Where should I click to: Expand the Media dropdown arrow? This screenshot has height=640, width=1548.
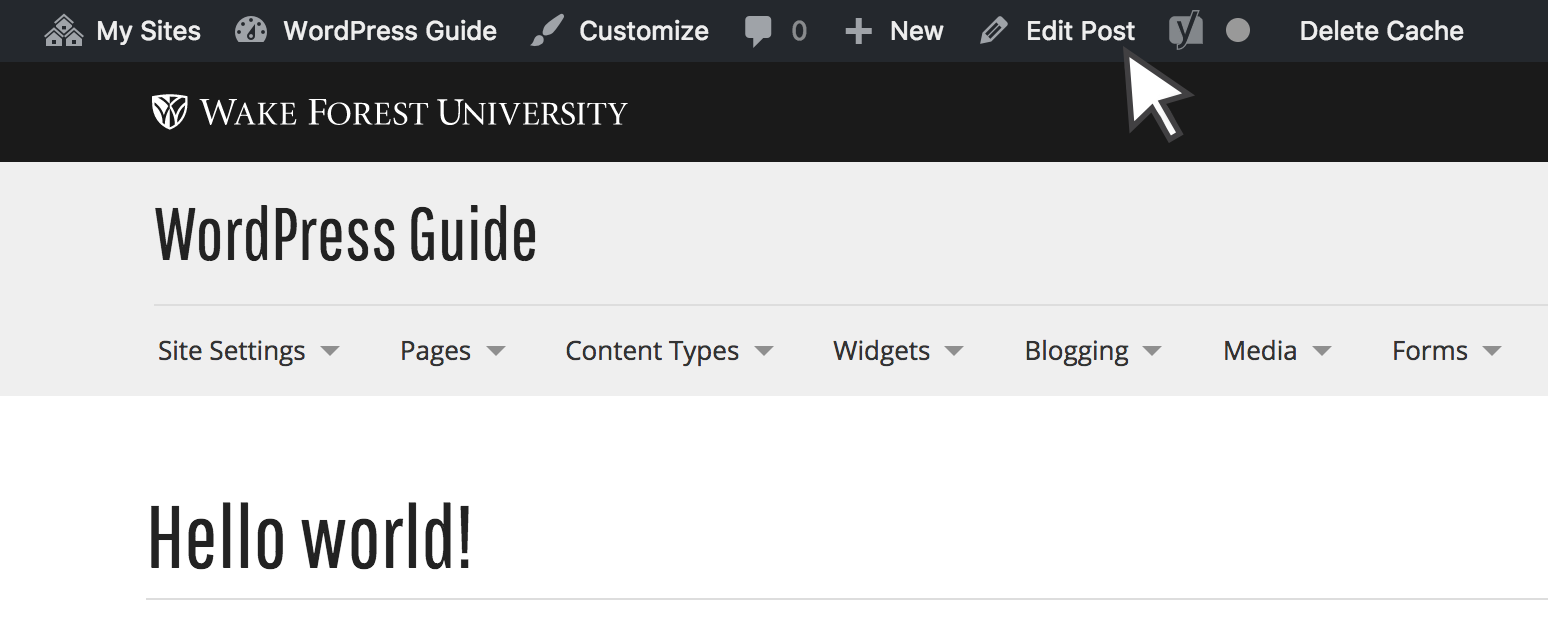pos(1322,352)
